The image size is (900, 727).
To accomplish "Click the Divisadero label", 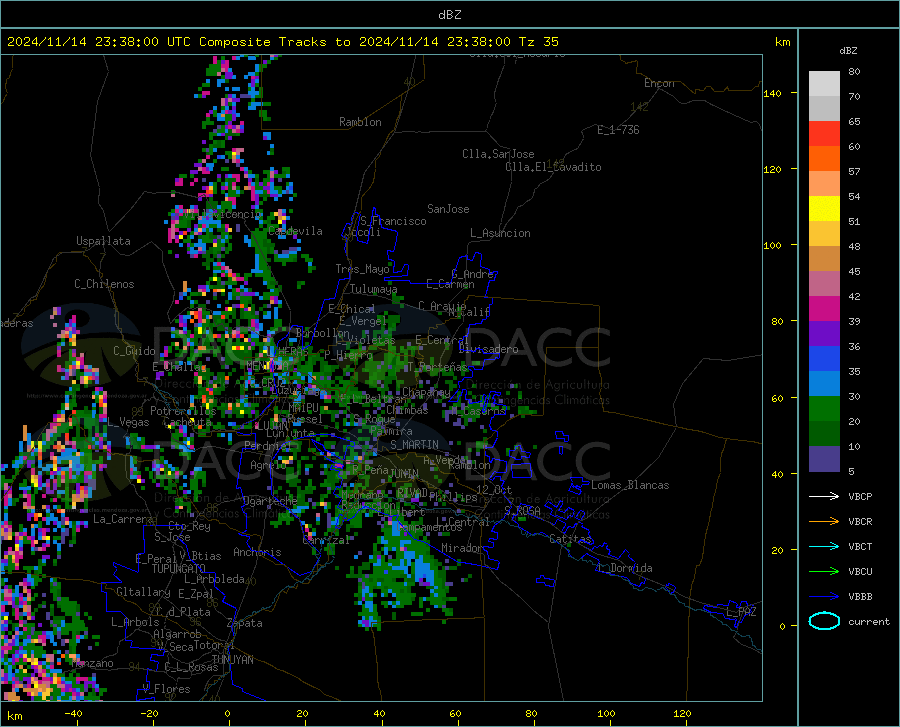I will 488,349.
